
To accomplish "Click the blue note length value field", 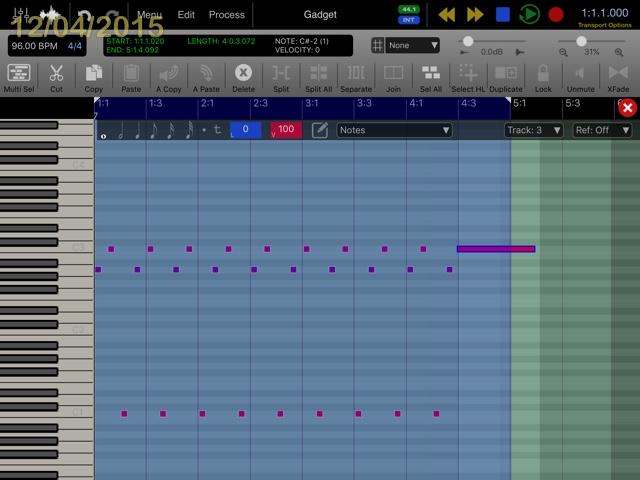I will (246, 130).
